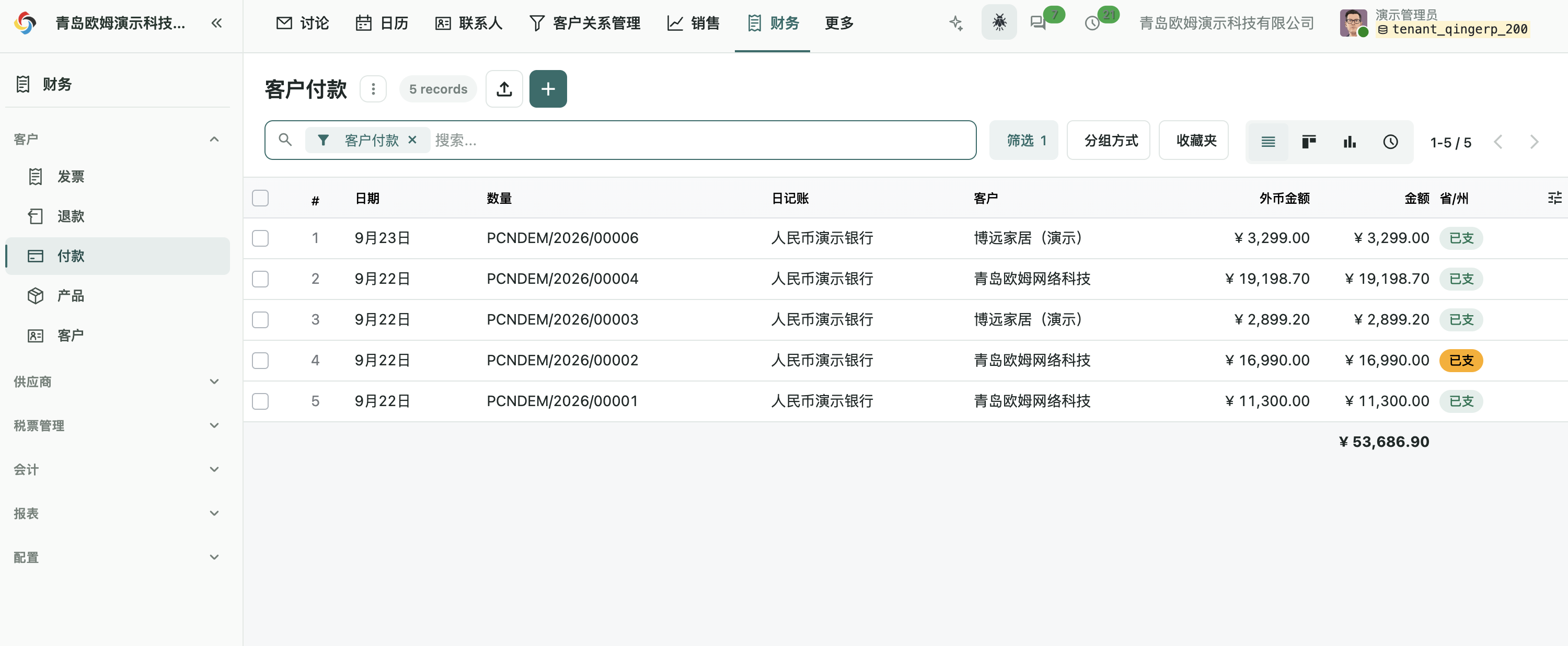
Task: Remove the 客户付款 filter tag
Action: [x=412, y=140]
